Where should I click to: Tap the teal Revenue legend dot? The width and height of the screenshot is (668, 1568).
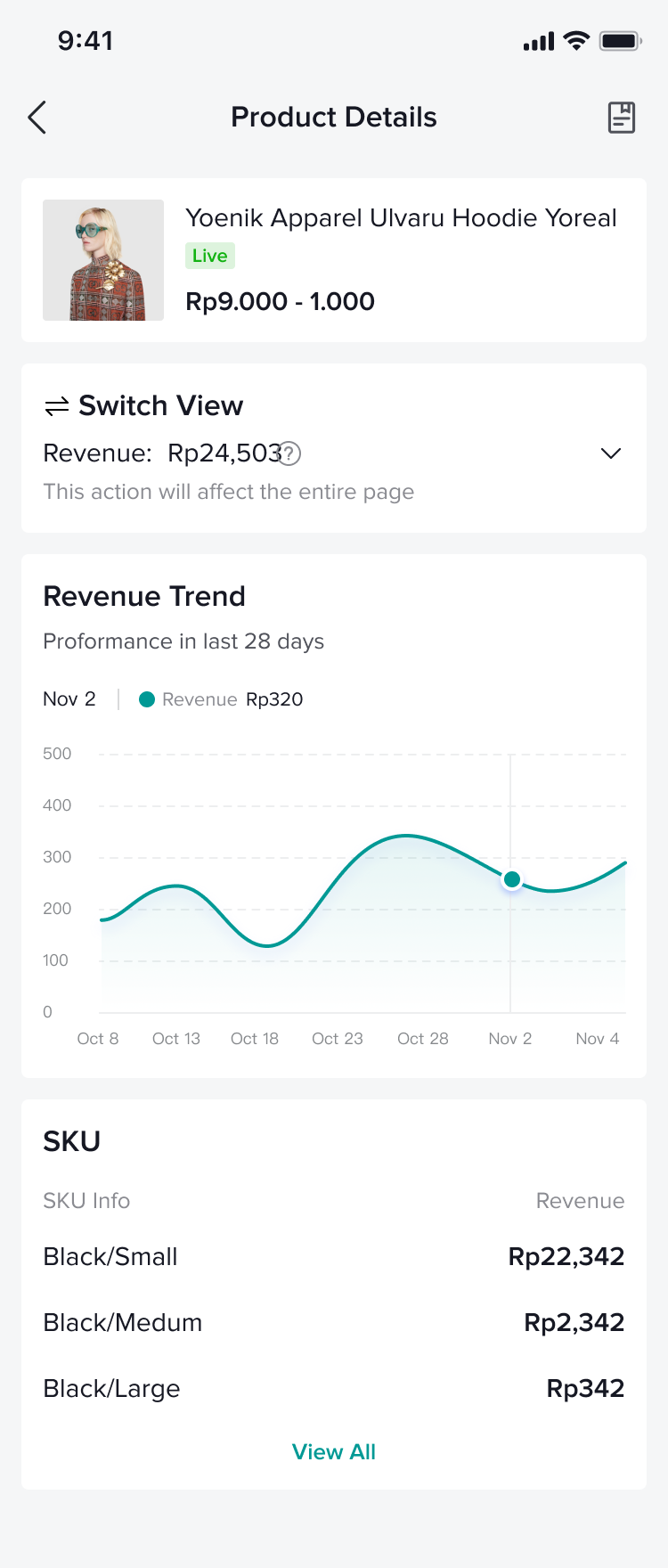pyautogui.click(x=147, y=700)
